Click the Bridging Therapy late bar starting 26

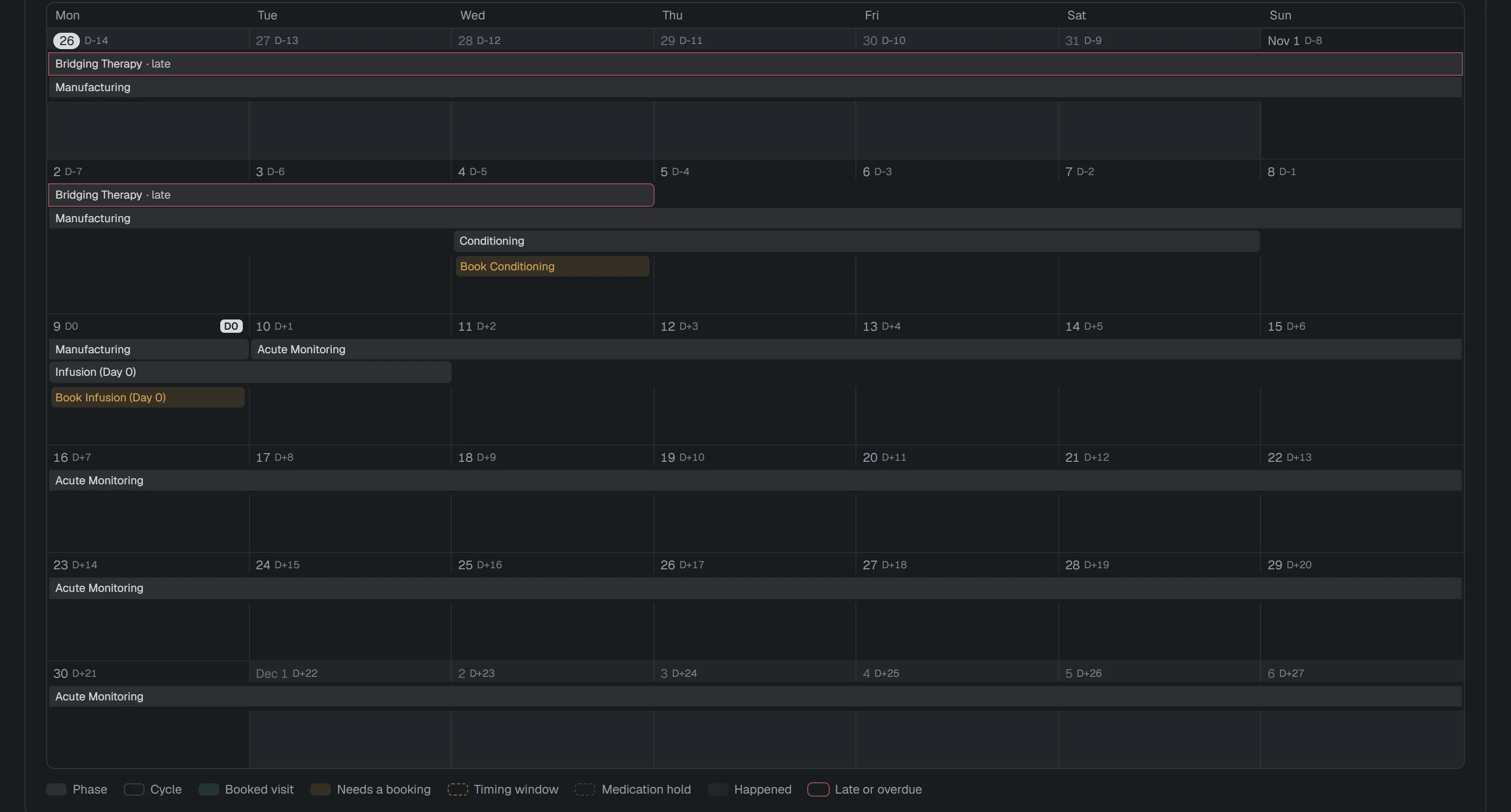[x=755, y=64]
